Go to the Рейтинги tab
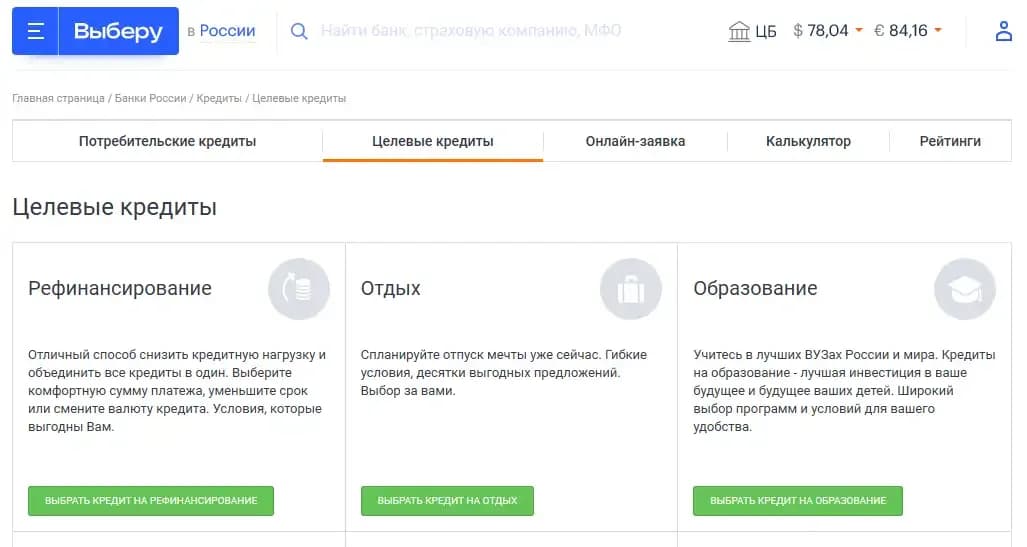Image resolution: width=1027 pixels, height=547 pixels. 950,141
